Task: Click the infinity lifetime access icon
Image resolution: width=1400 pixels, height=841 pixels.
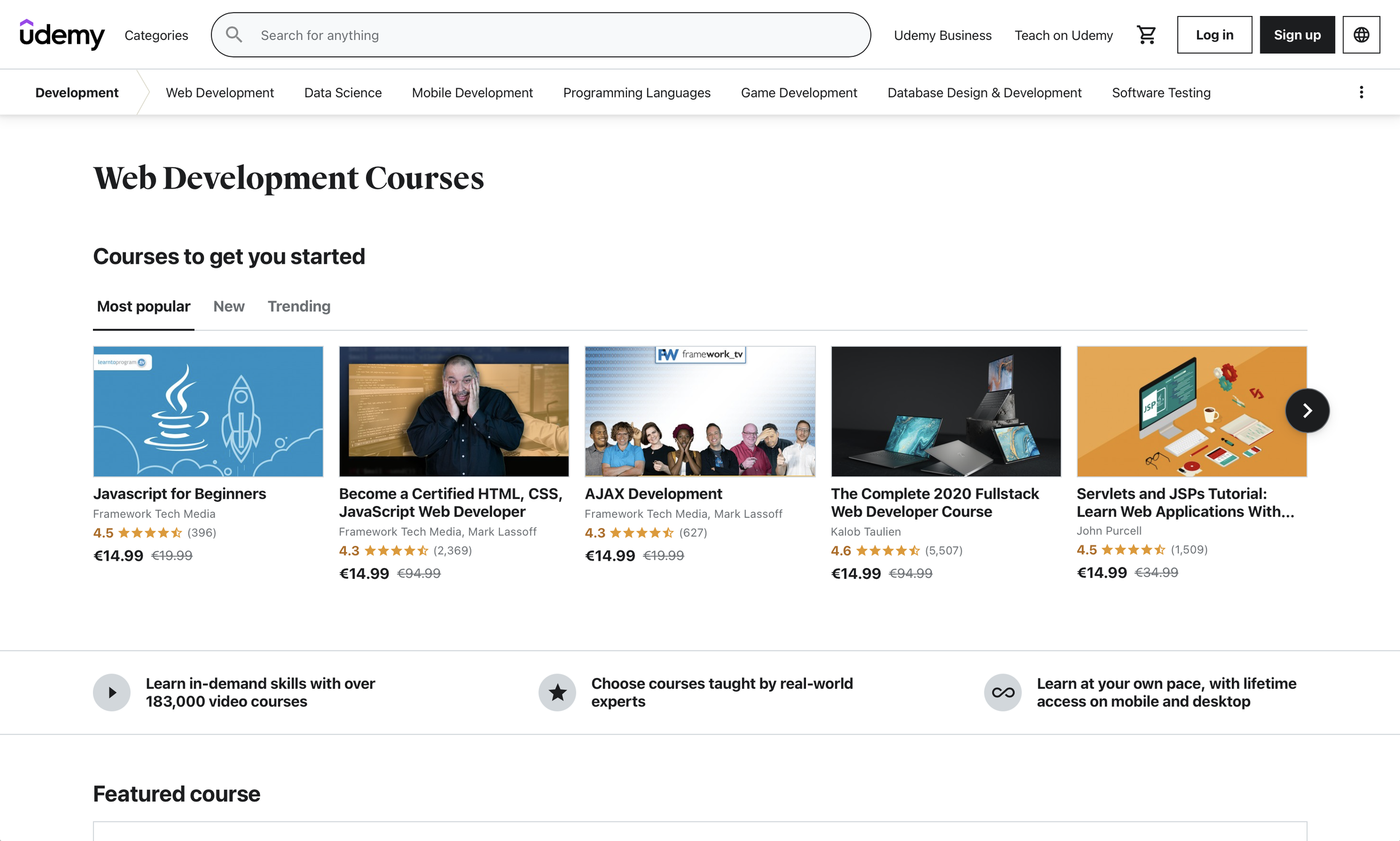Action: click(x=1002, y=692)
